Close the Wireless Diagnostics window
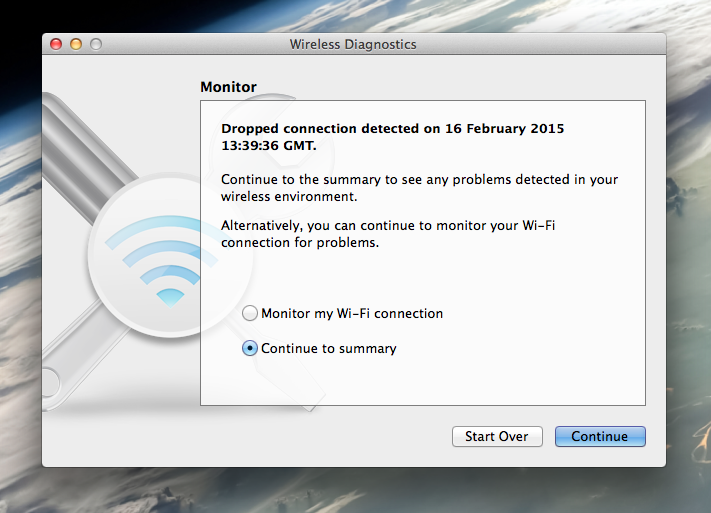This screenshot has height=513, width=711. (56, 44)
